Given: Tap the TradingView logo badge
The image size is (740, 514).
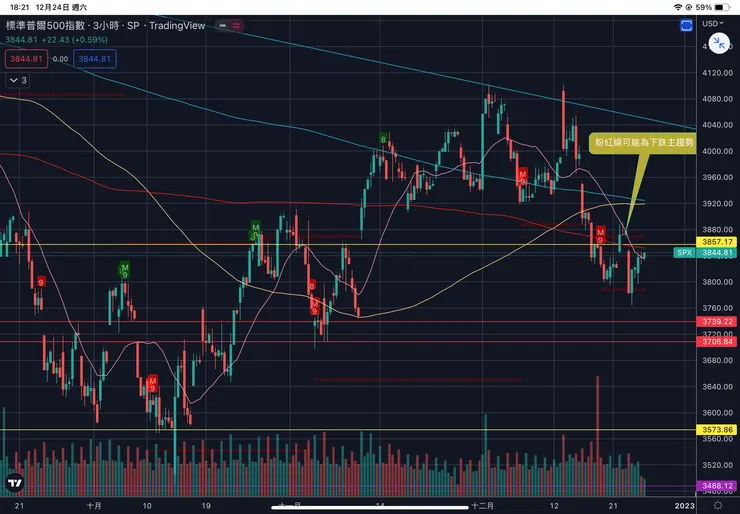Looking at the screenshot, I should [x=15, y=483].
